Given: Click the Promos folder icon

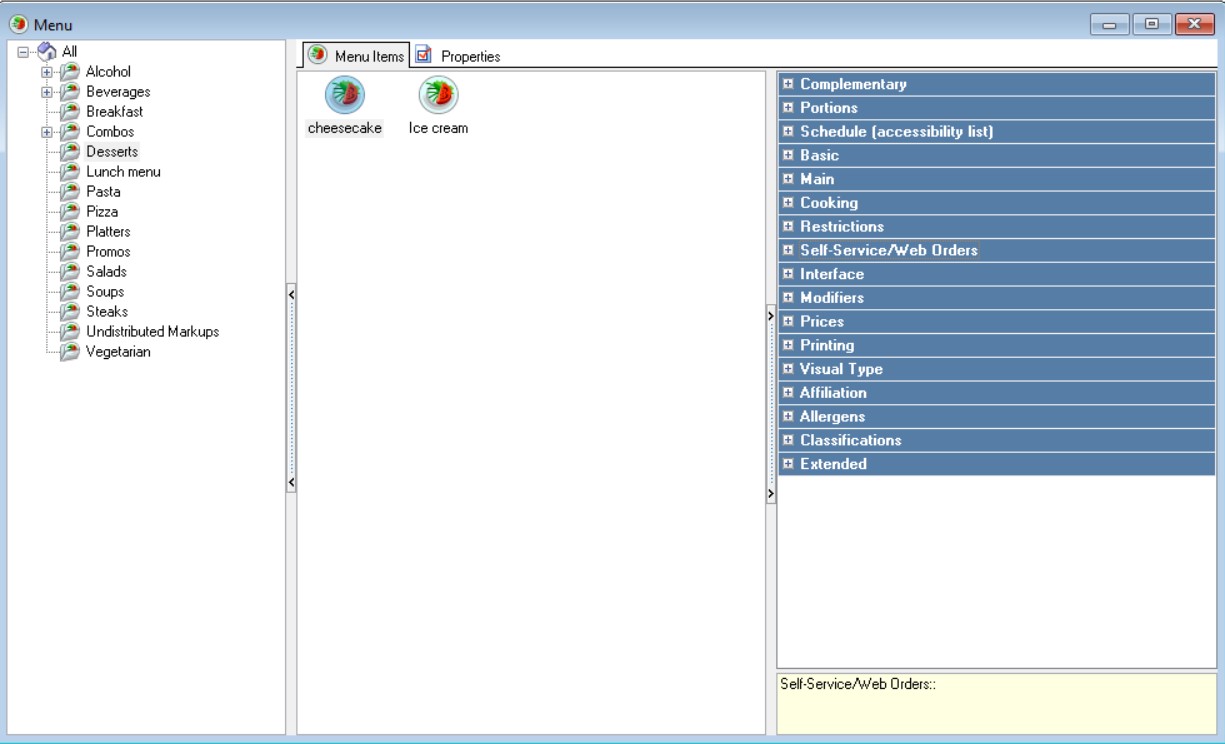Looking at the screenshot, I should [x=69, y=252].
